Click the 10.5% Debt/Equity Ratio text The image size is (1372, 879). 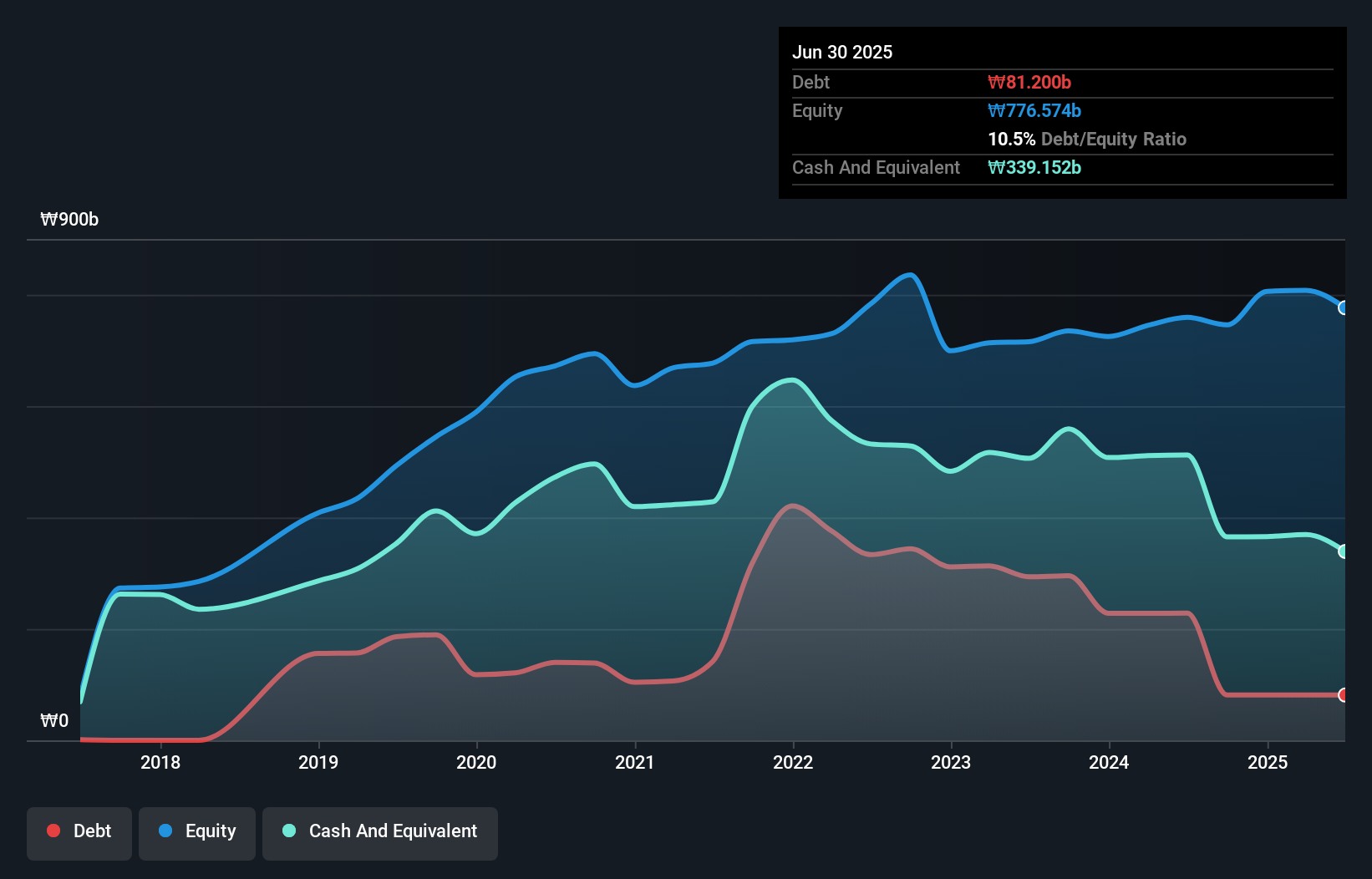click(x=1087, y=139)
